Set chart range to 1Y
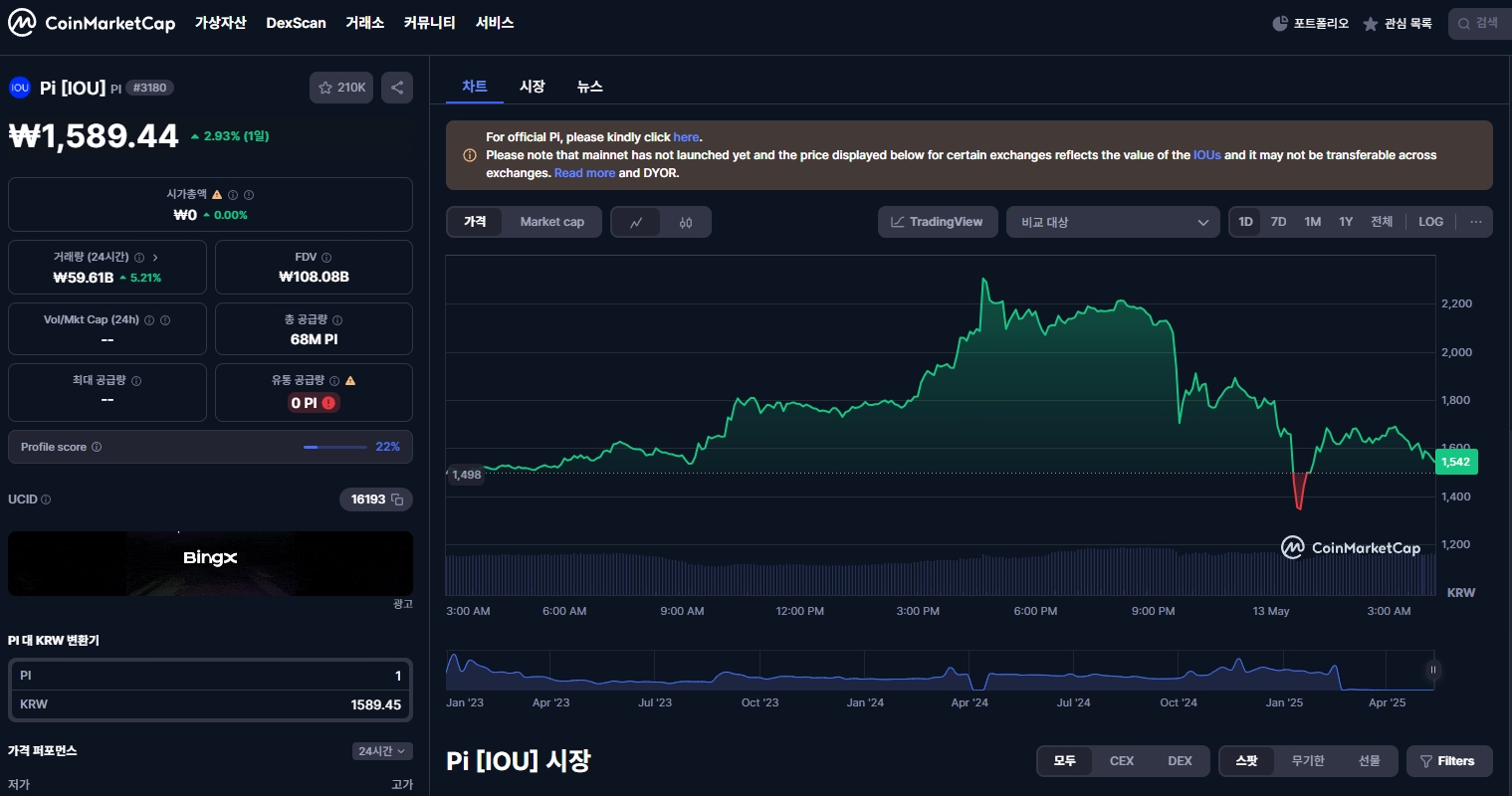The width and height of the screenshot is (1512, 796). (1346, 222)
